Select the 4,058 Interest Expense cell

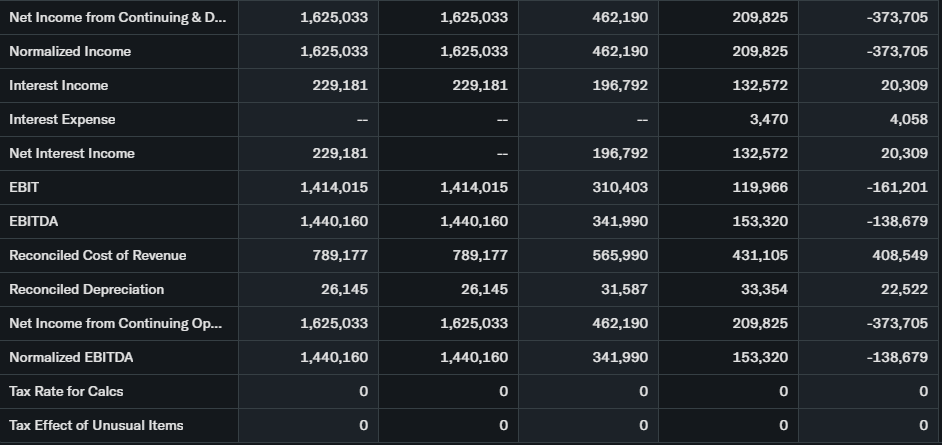908,120
